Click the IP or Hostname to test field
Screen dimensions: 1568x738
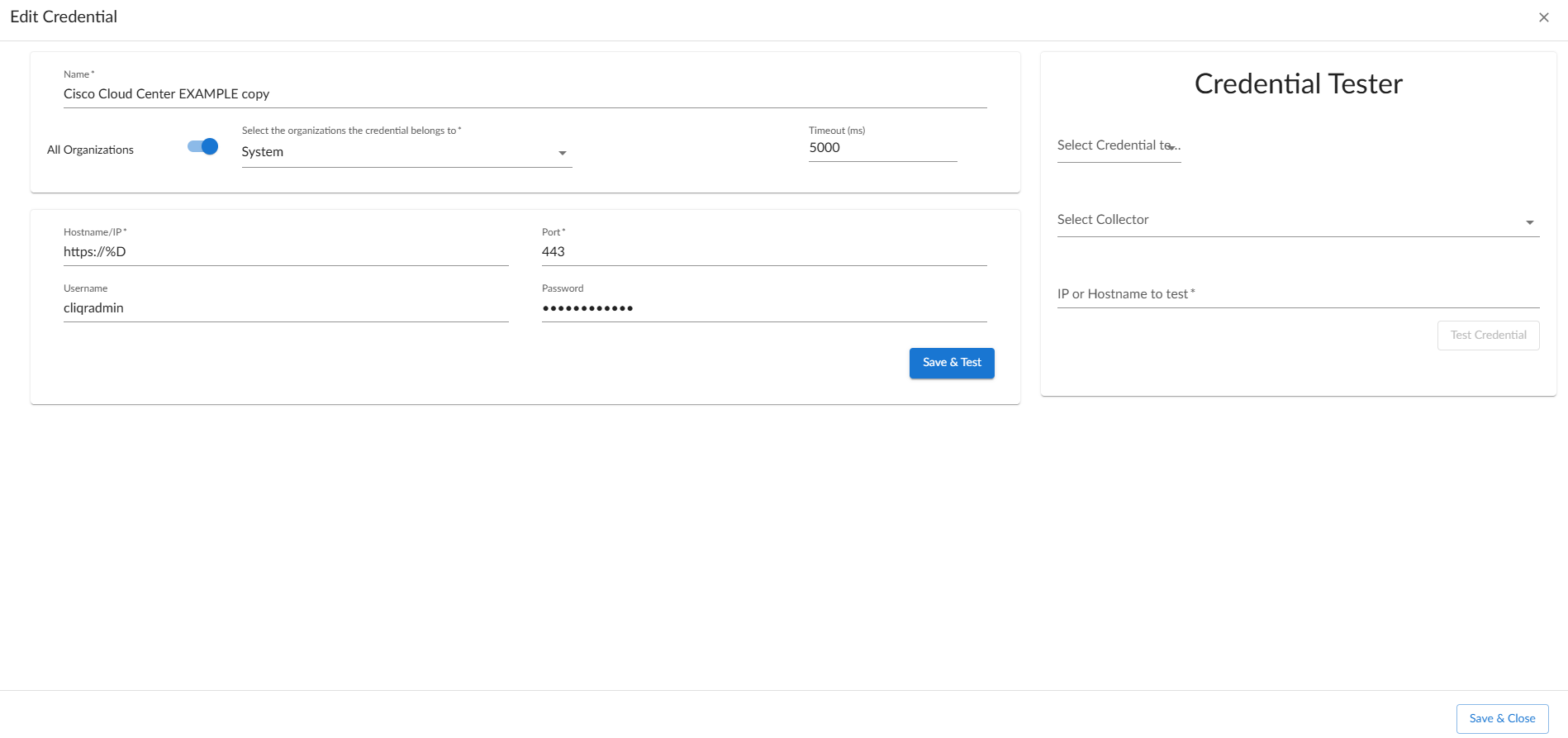1298,294
